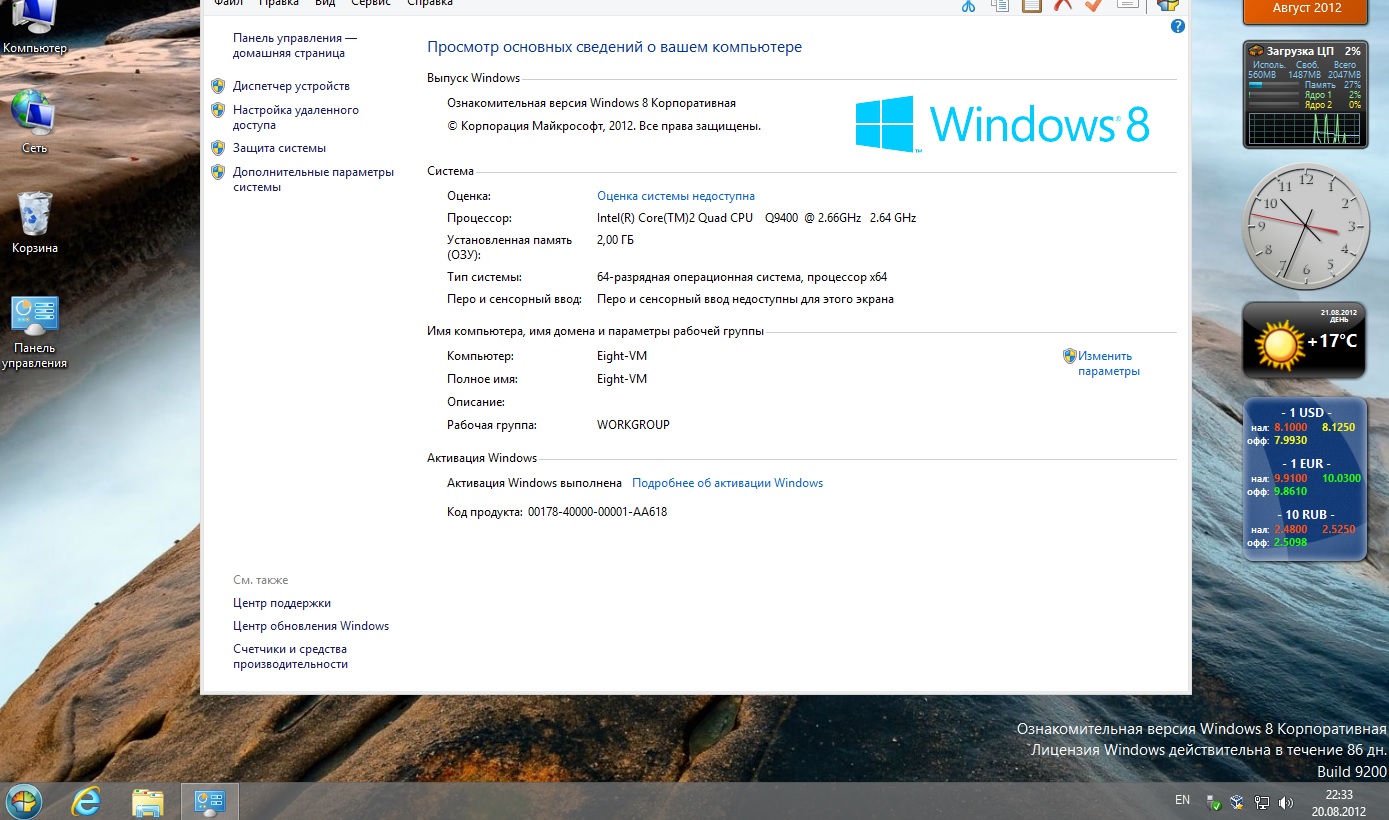The image size is (1389, 820).
Task: Click the 1 EUR header in currency gadget
Action: pyautogui.click(x=1305, y=464)
